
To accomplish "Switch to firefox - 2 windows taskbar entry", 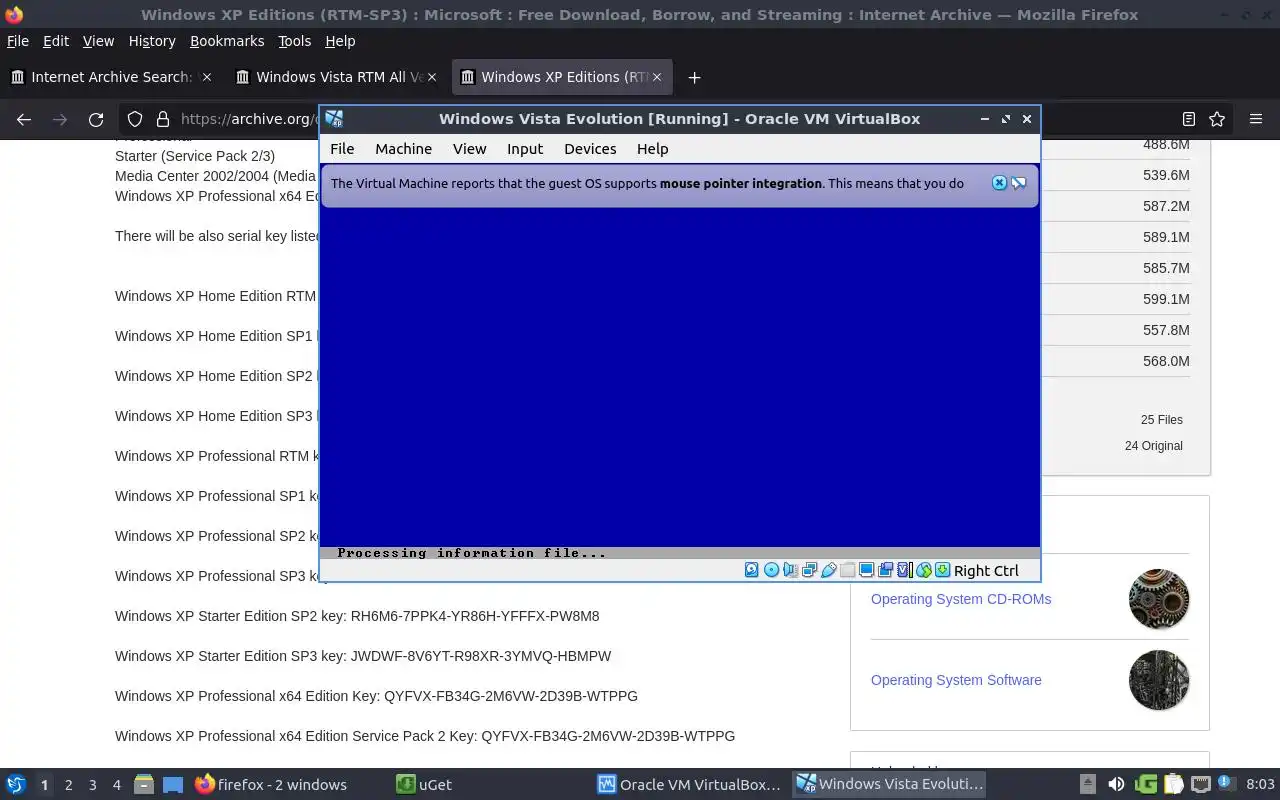I will click(271, 784).
